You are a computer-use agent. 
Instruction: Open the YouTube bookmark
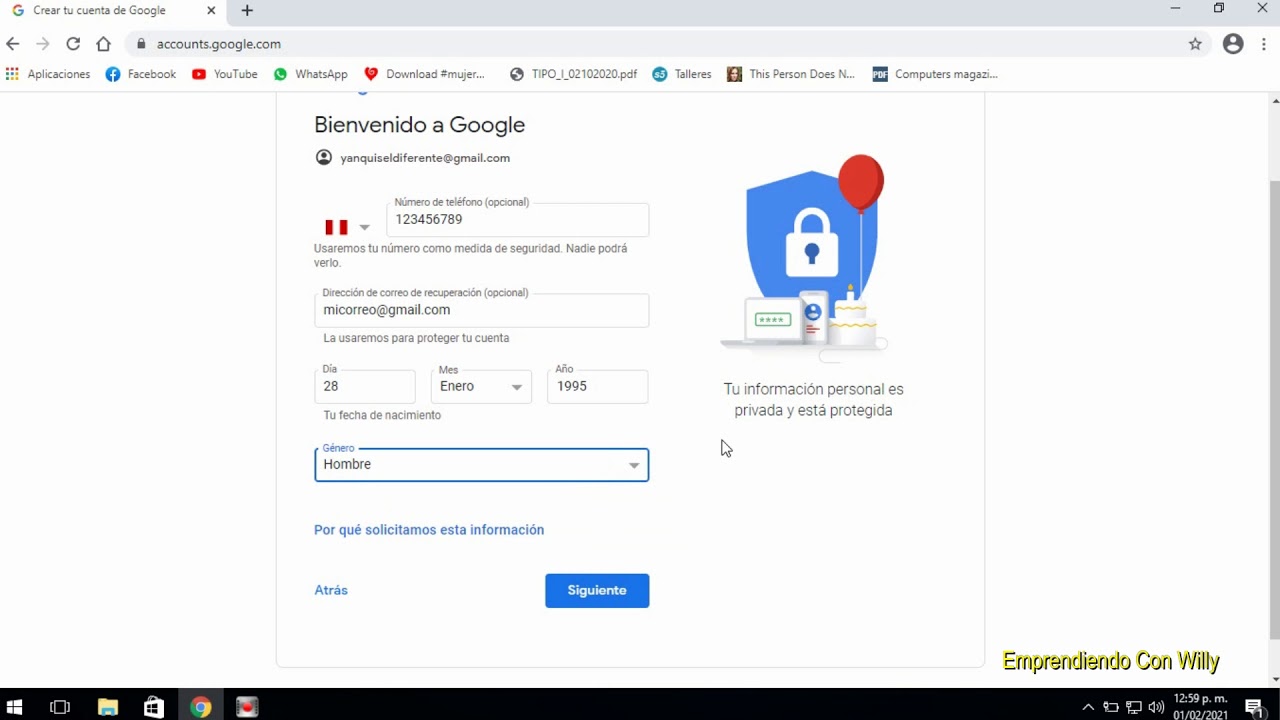coord(225,74)
